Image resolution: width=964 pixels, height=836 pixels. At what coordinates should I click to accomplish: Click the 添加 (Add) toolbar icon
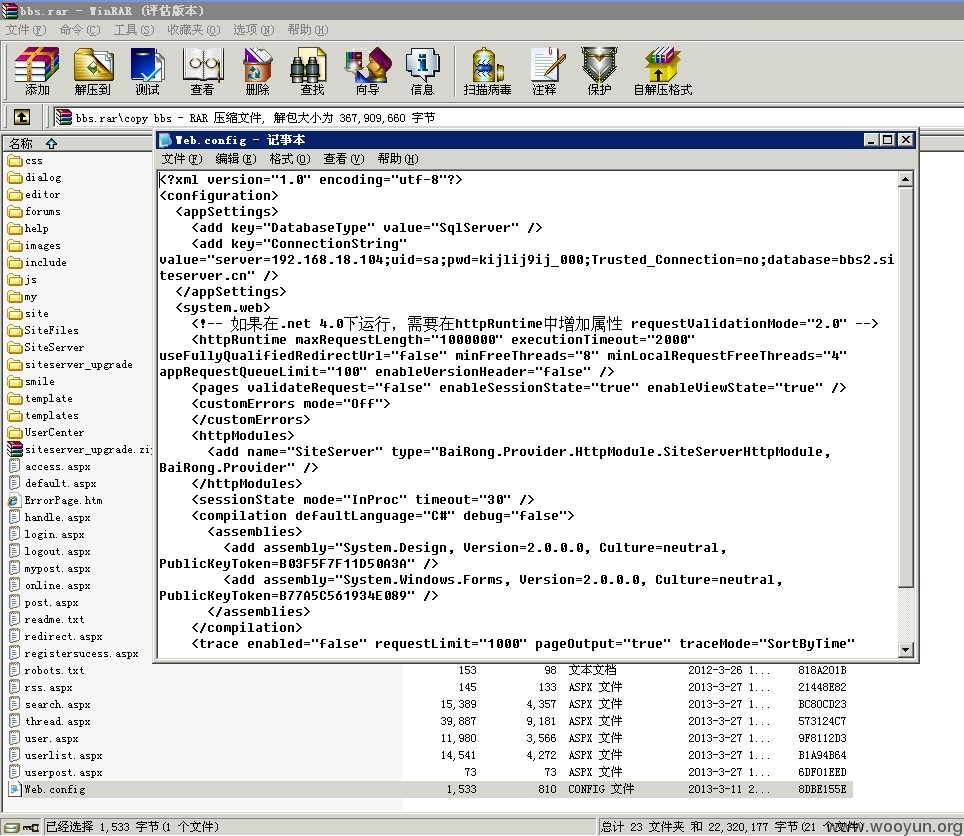tap(37, 71)
